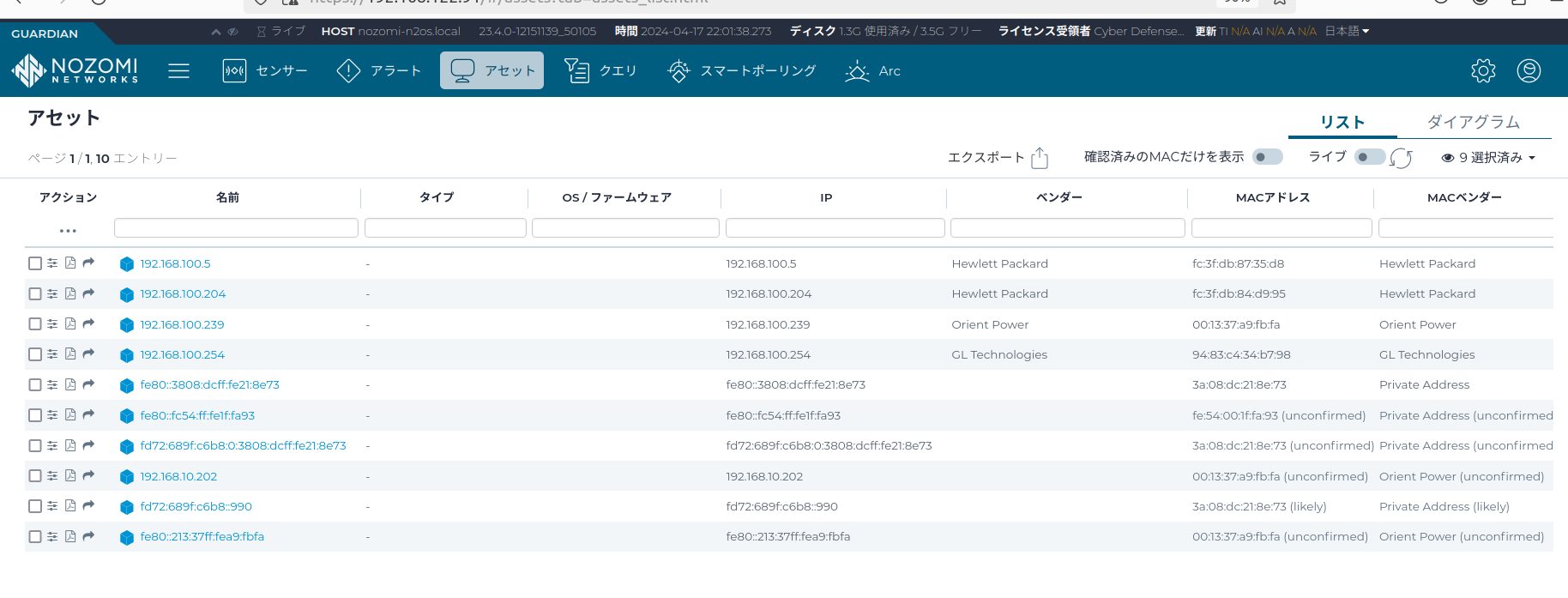Open the 日本語 language dropdown

[x=1347, y=31]
